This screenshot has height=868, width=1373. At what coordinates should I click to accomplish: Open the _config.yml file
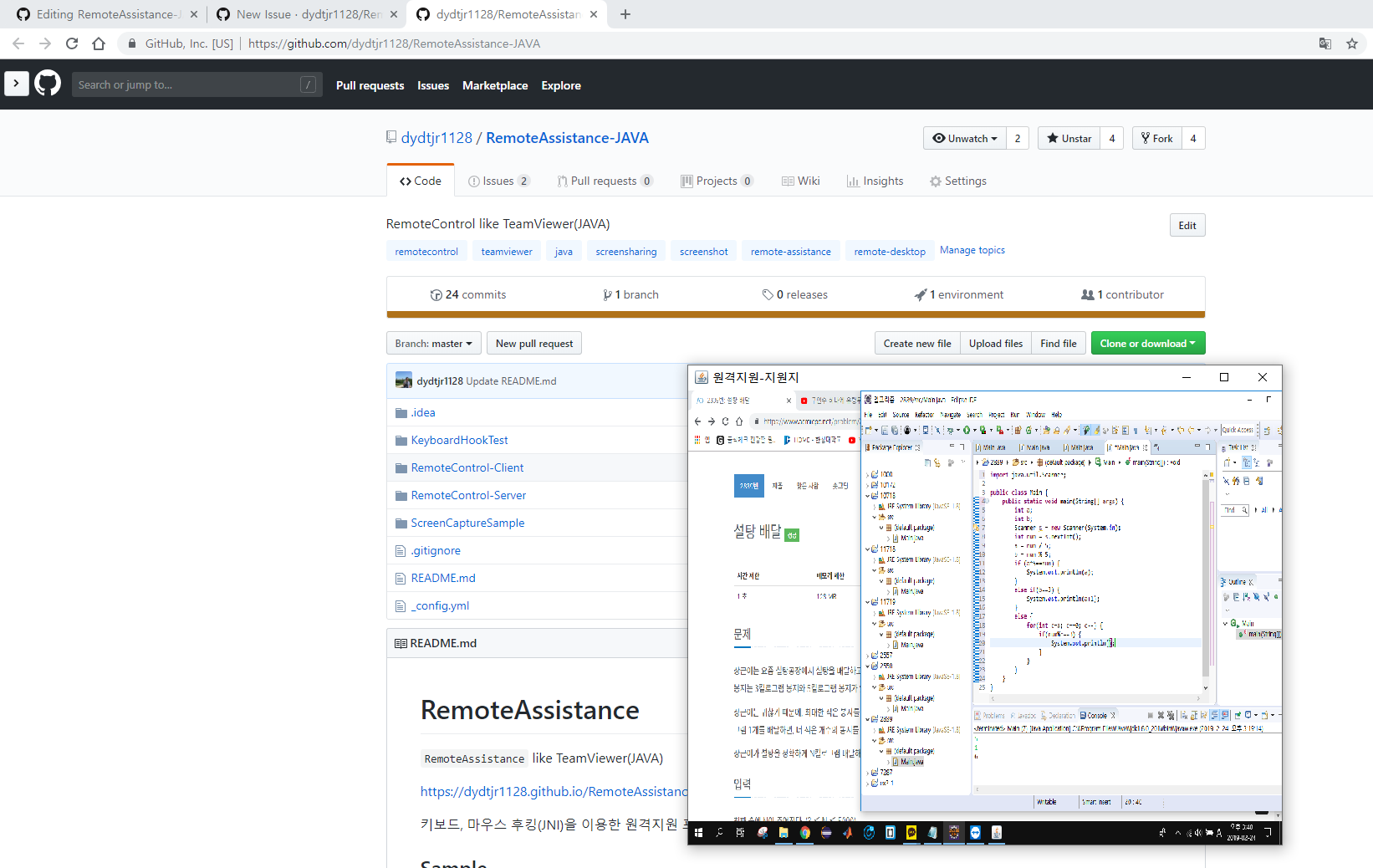[x=440, y=605]
